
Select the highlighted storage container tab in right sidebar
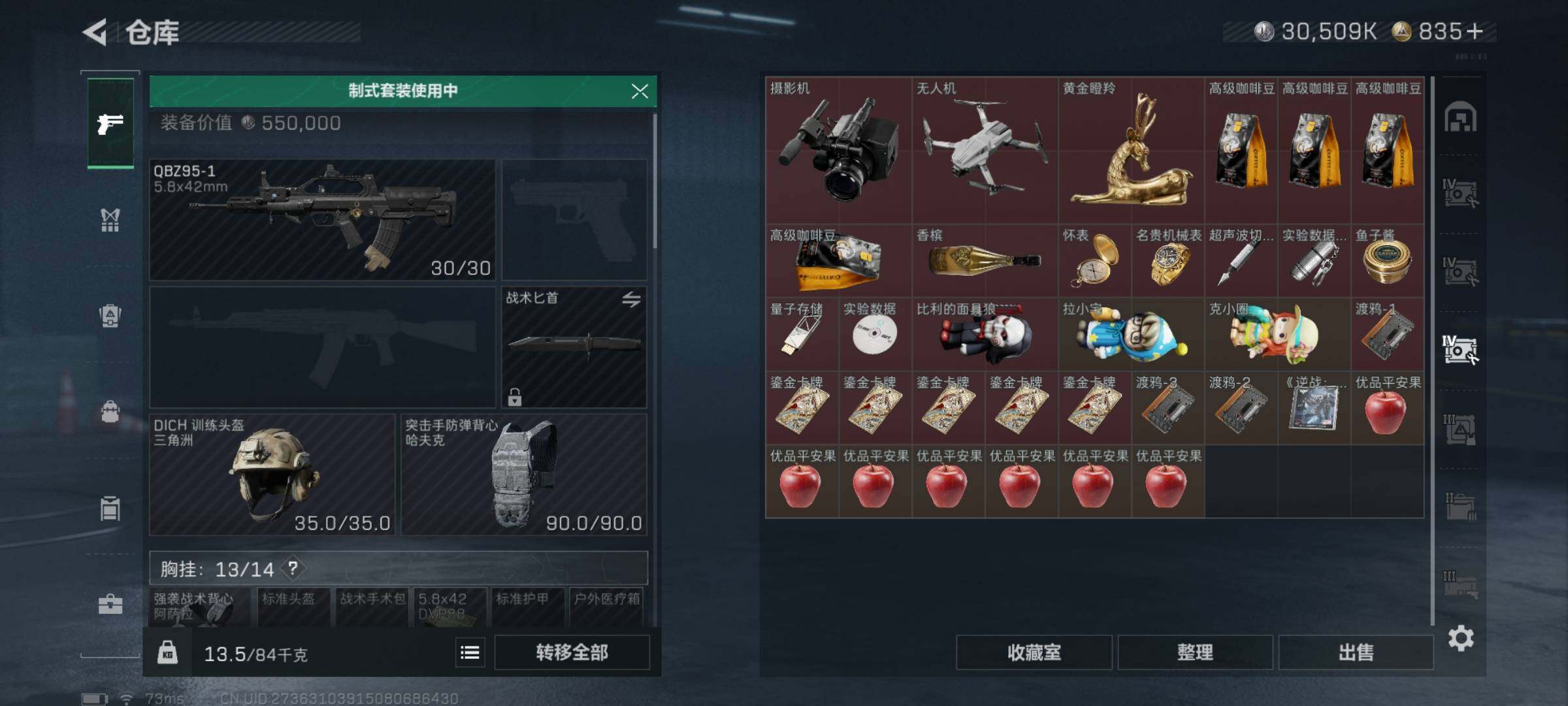1460,349
